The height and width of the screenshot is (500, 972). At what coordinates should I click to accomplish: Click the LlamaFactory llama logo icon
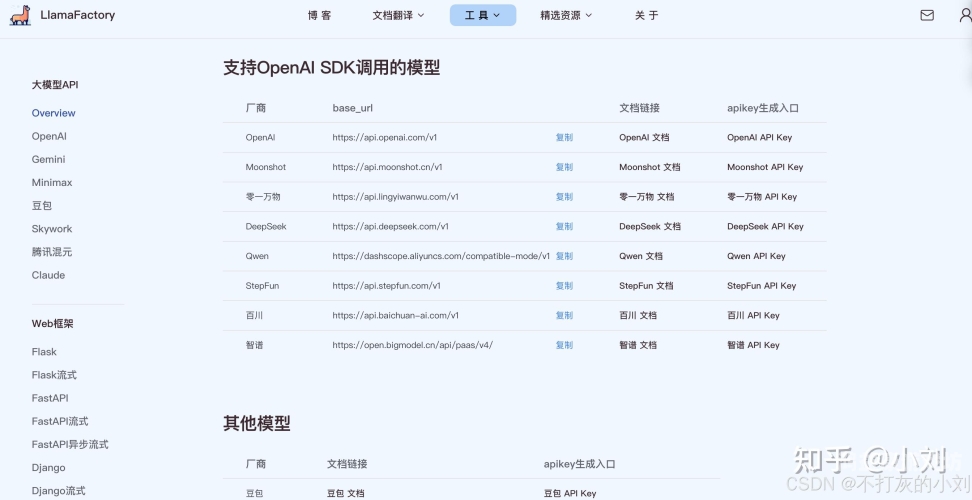tap(20, 15)
